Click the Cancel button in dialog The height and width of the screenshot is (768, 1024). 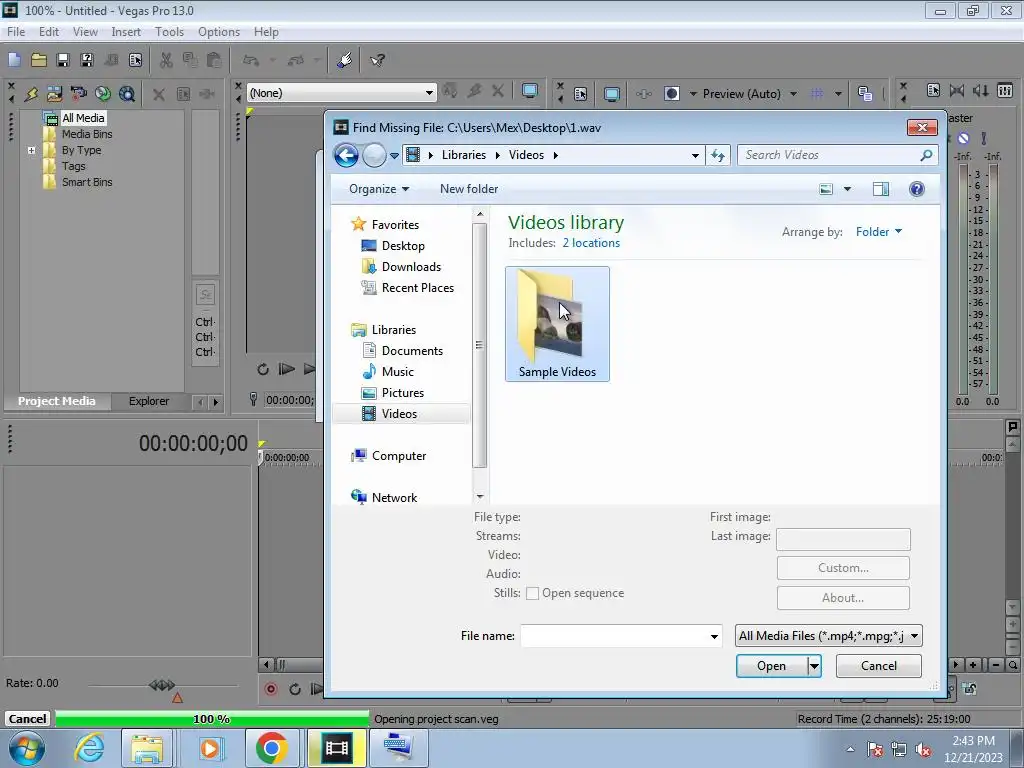click(878, 666)
